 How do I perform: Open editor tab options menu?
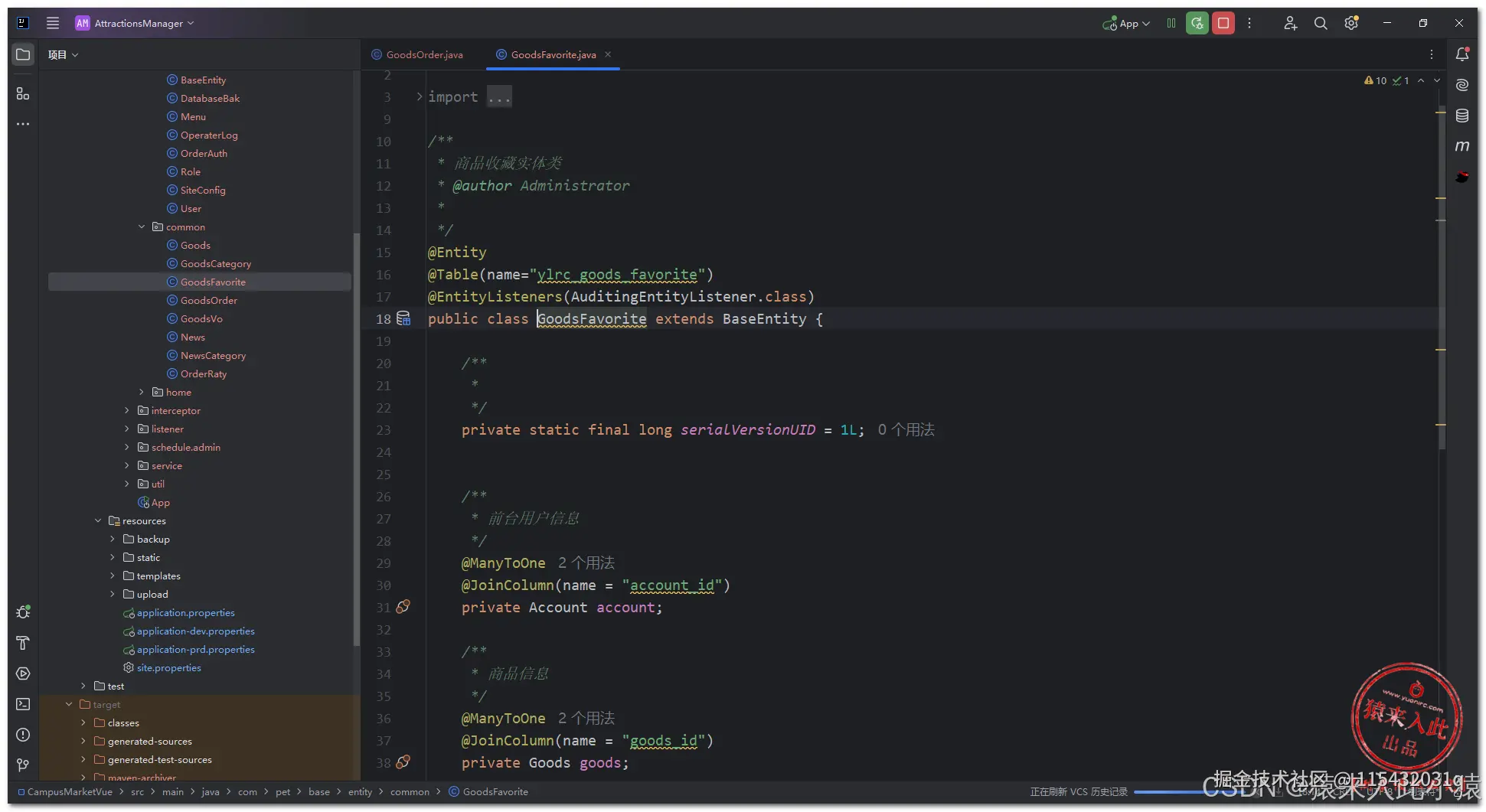click(1432, 54)
